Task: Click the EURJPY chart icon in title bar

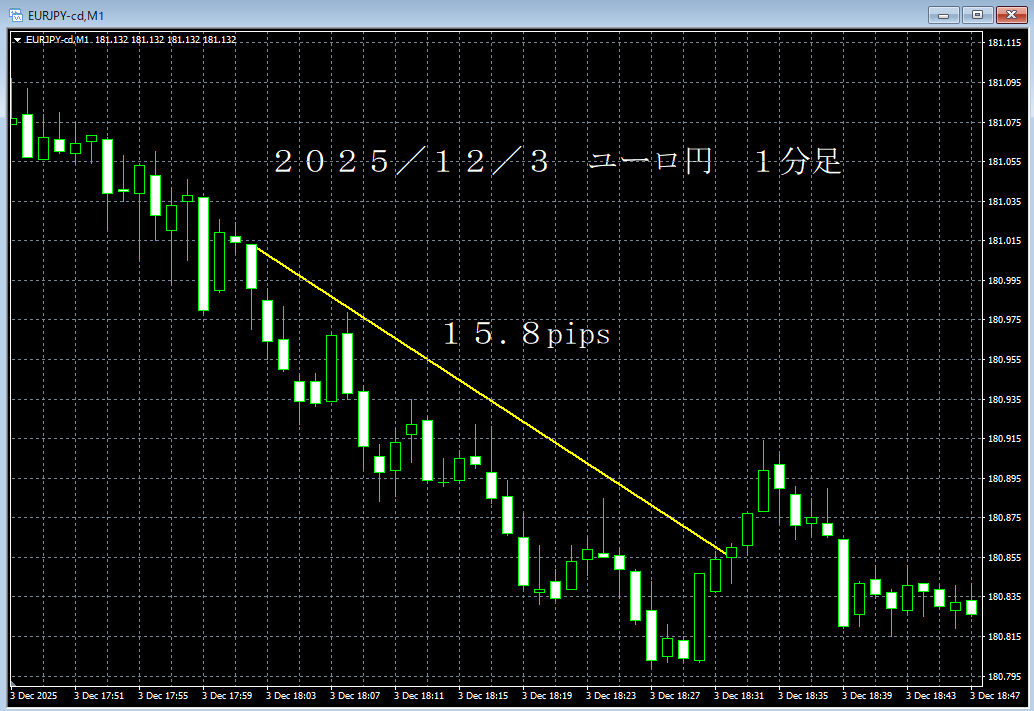Action: point(18,15)
